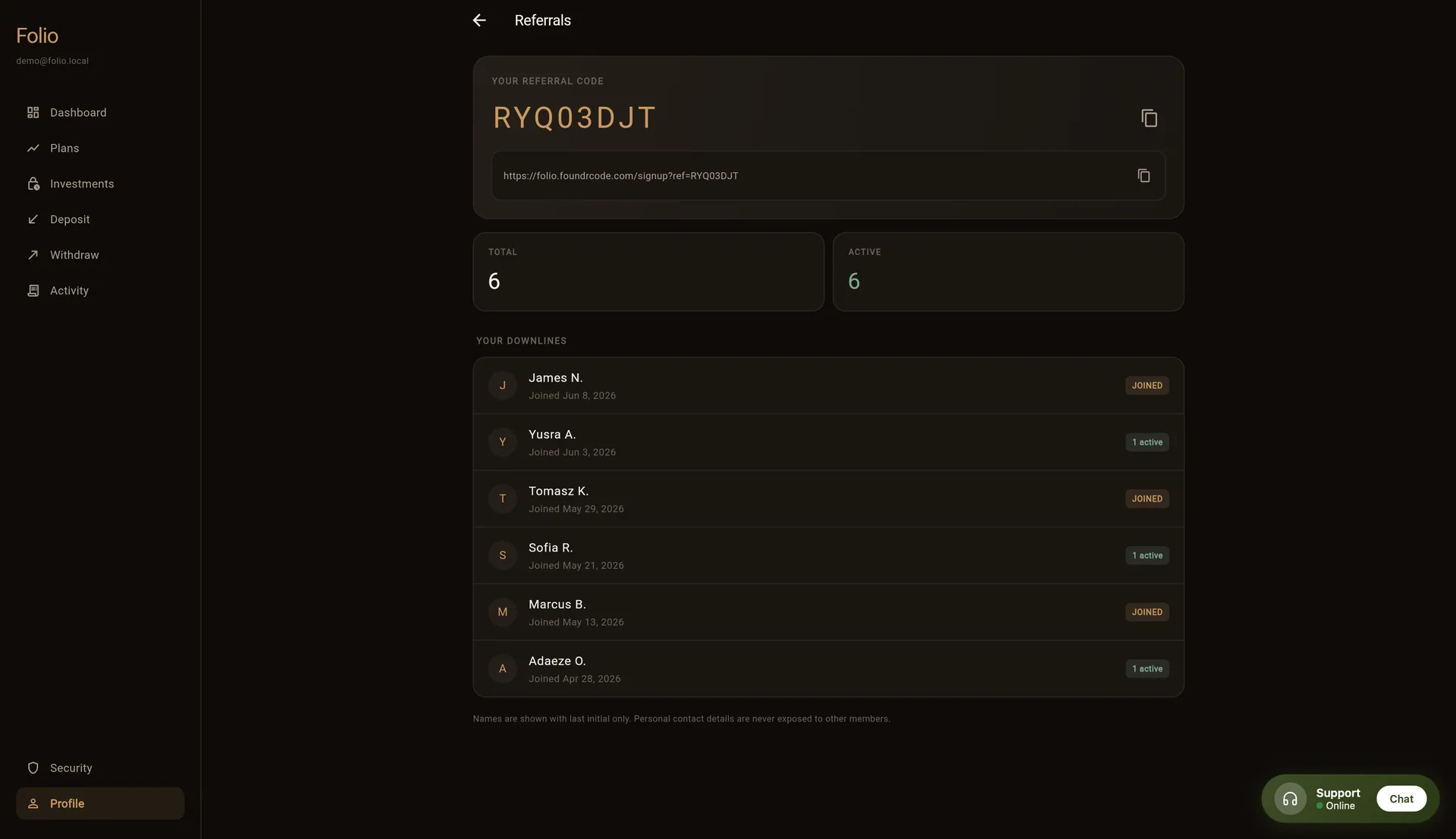Click the Plans trend-line icon
The height and width of the screenshot is (839, 1456).
pos(33,148)
